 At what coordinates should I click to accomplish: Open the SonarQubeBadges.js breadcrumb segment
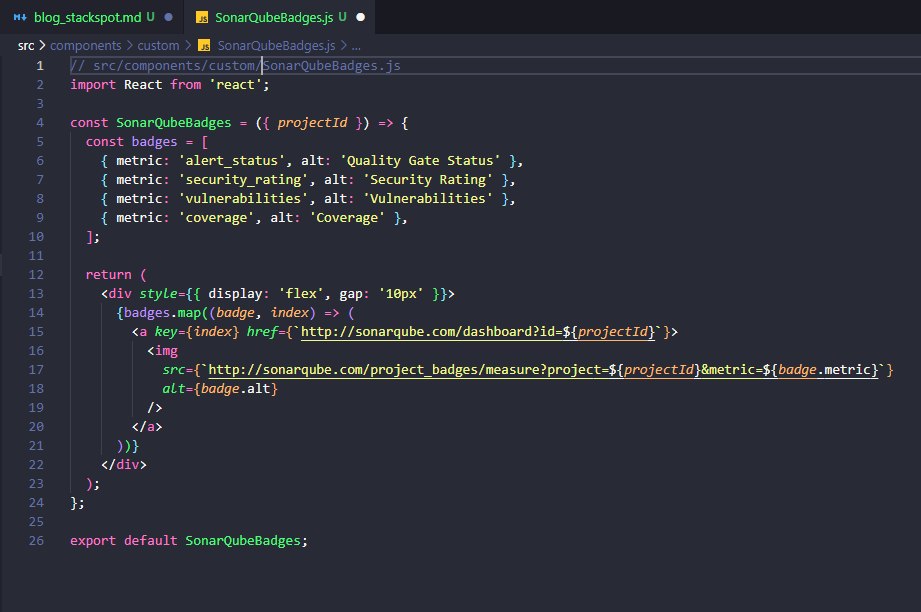[277, 45]
